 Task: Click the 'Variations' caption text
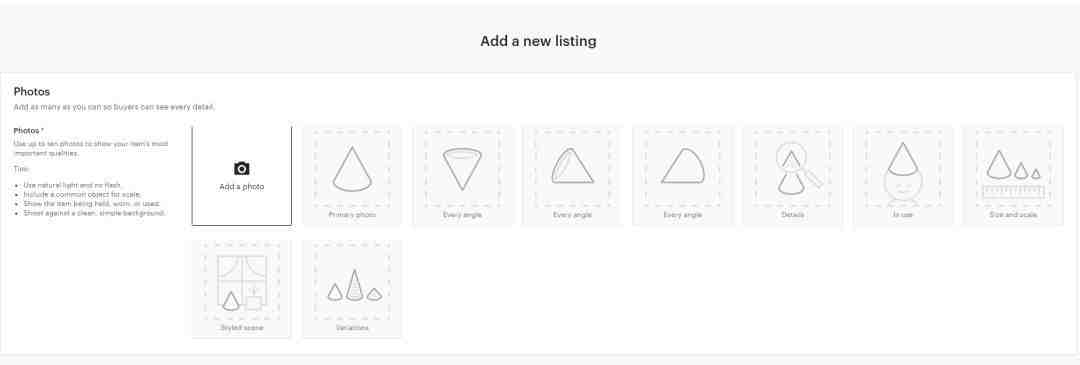tap(352, 328)
